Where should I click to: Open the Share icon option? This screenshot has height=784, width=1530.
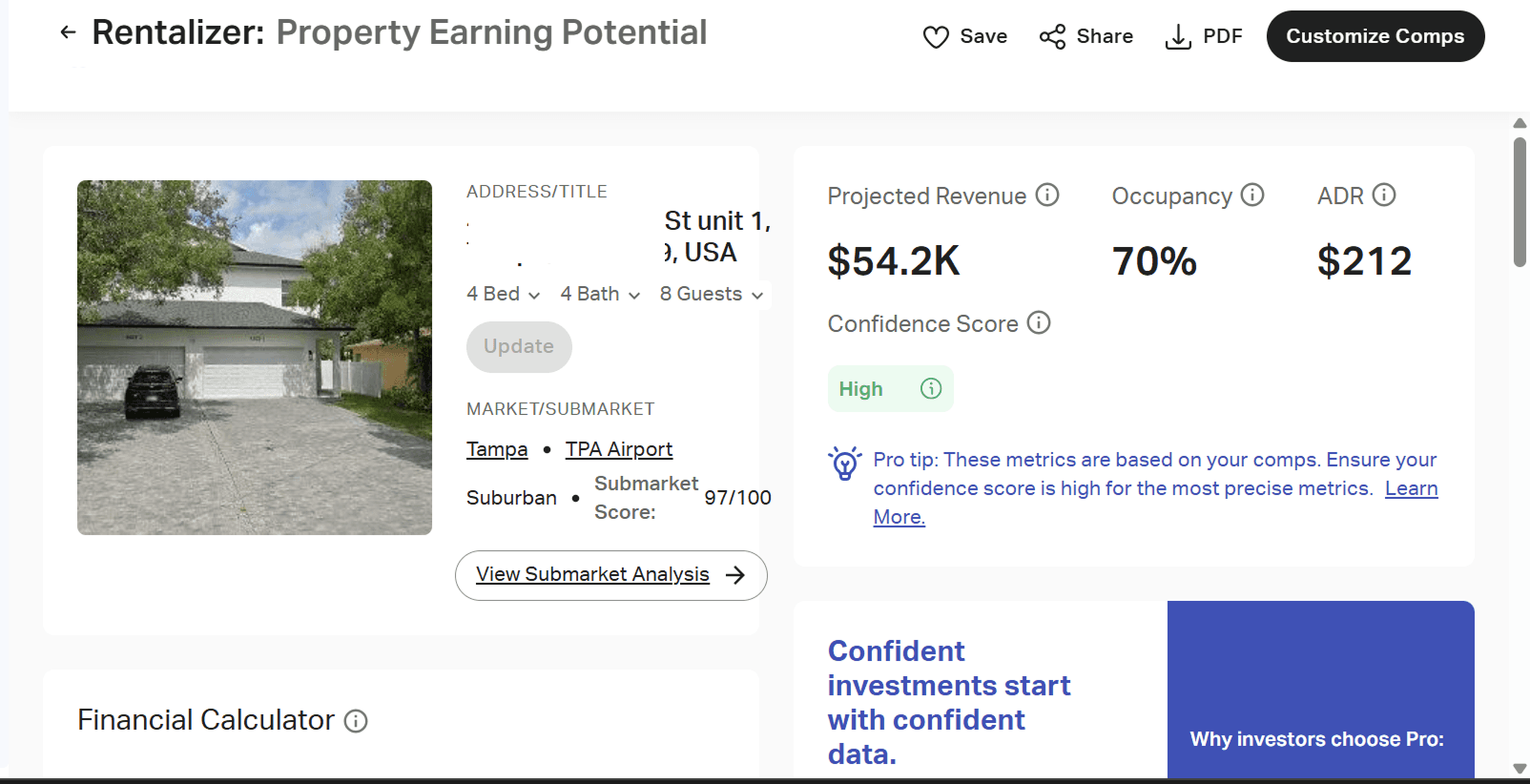(1052, 37)
